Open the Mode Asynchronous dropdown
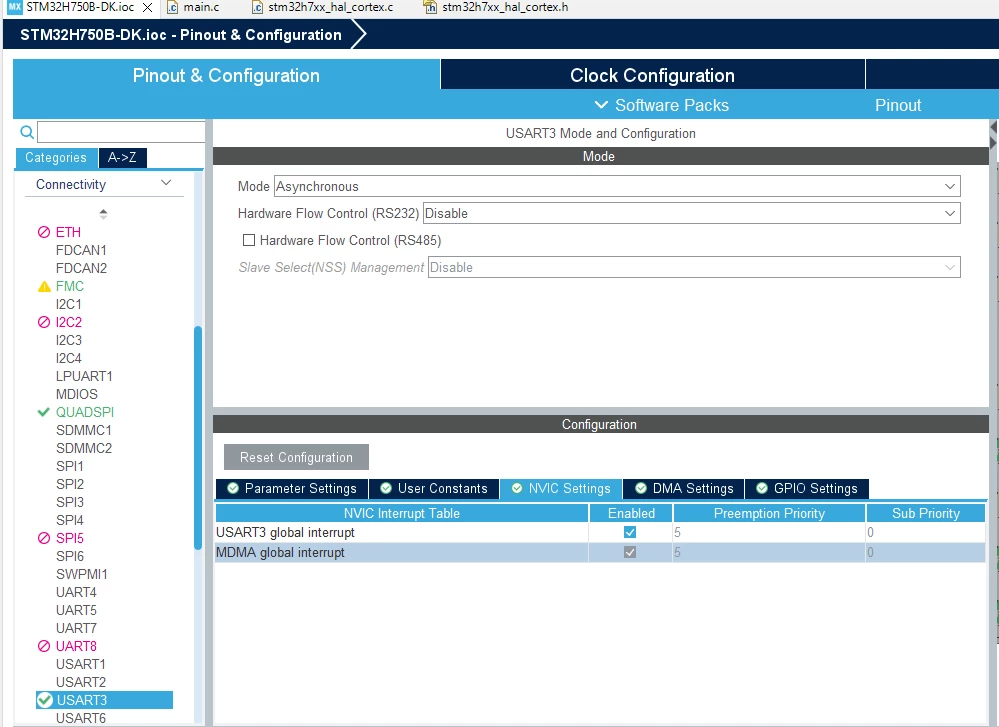Viewport: 999px width, 727px height. pyautogui.click(x=617, y=186)
